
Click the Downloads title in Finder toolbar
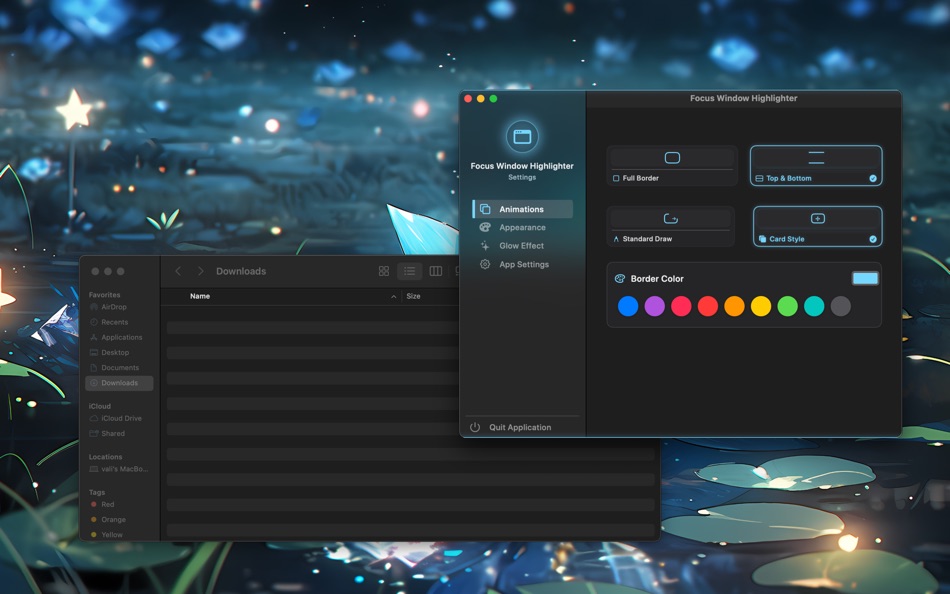(241, 271)
